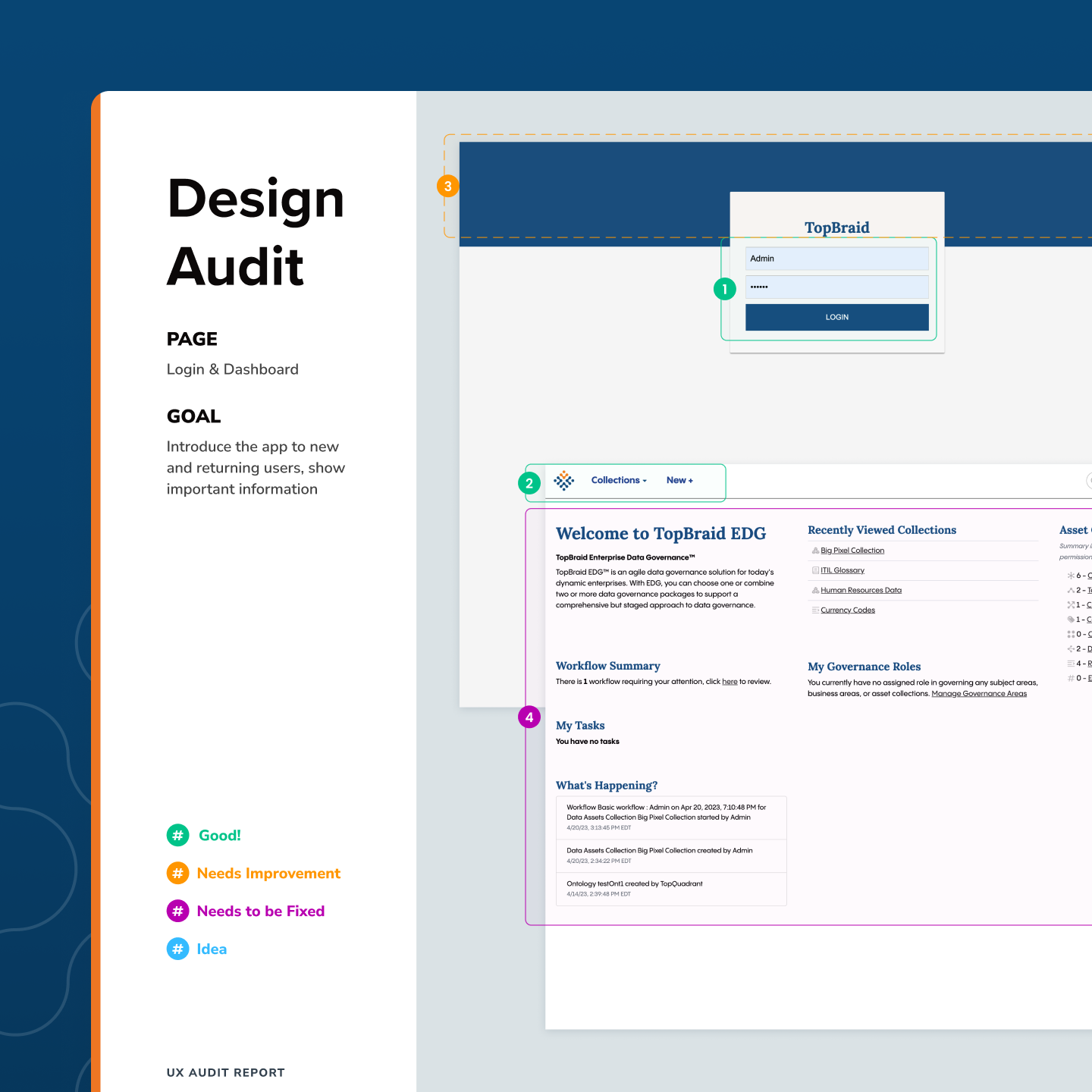1092x1092 pixels.
Task: Click the 'Good!' legend label
Action: 220,835
